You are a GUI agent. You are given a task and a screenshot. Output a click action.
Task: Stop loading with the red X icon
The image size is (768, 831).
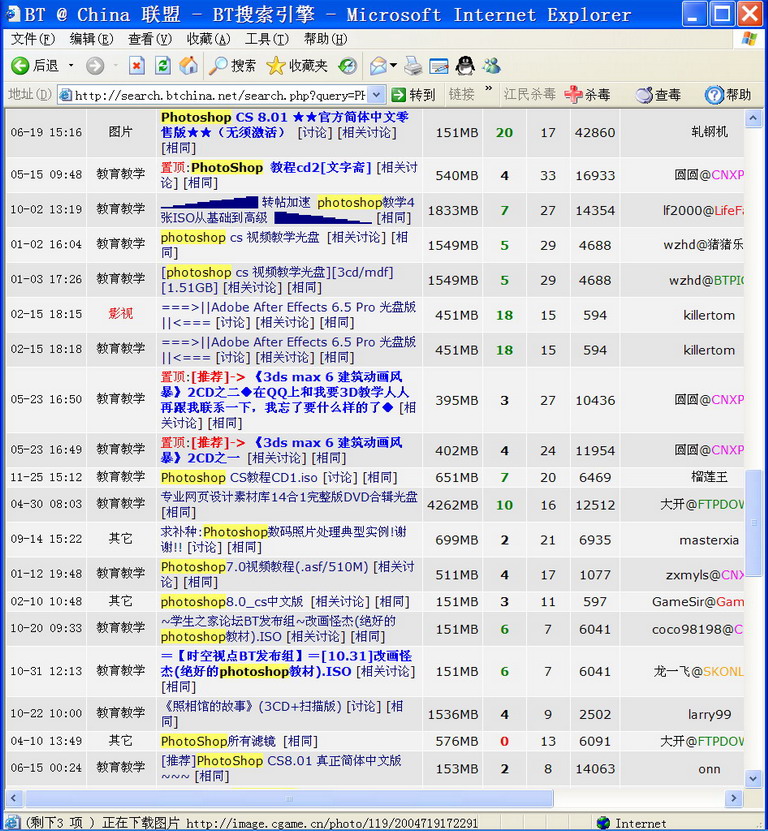click(137, 66)
